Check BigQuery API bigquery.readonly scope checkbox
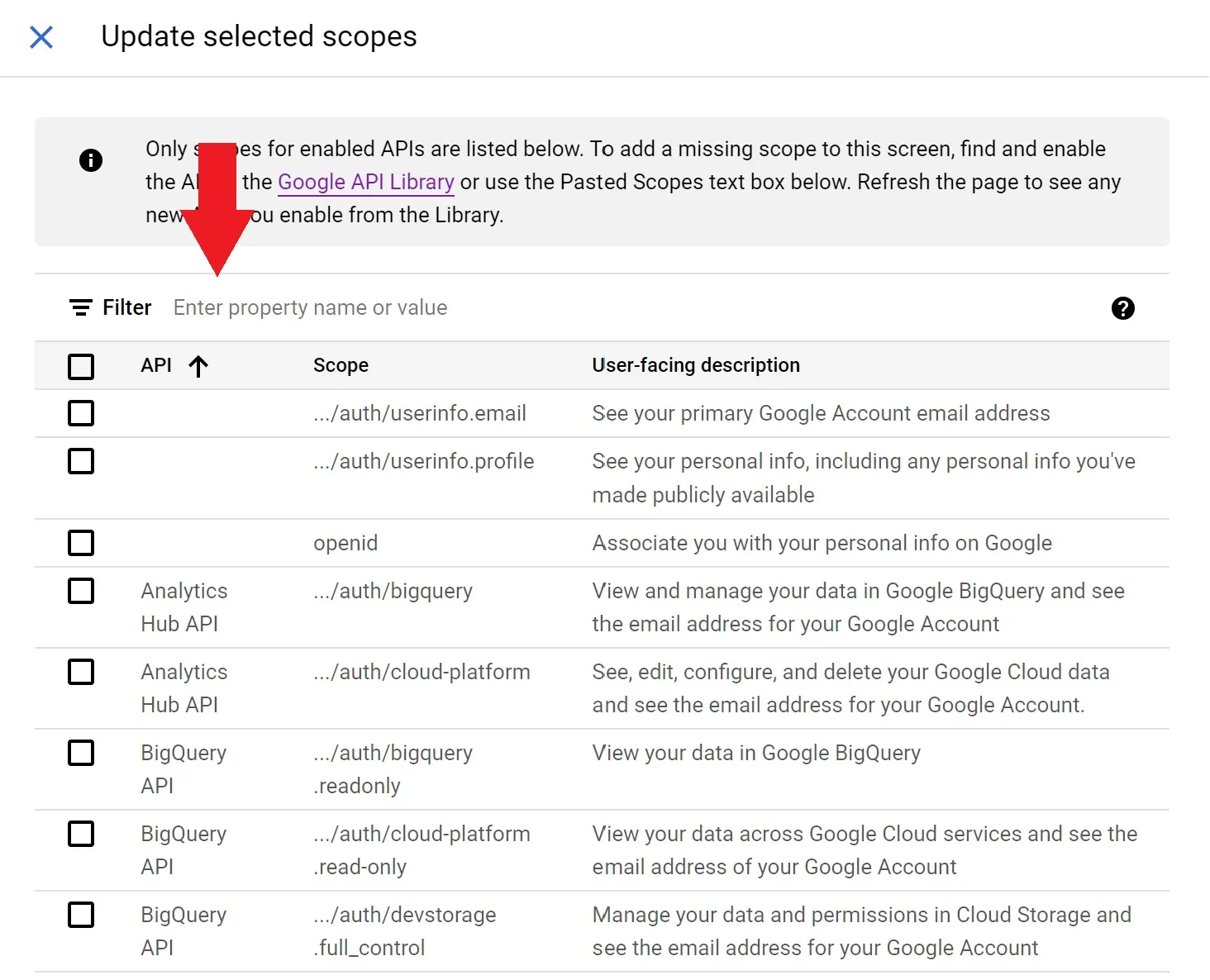 (x=81, y=753)
